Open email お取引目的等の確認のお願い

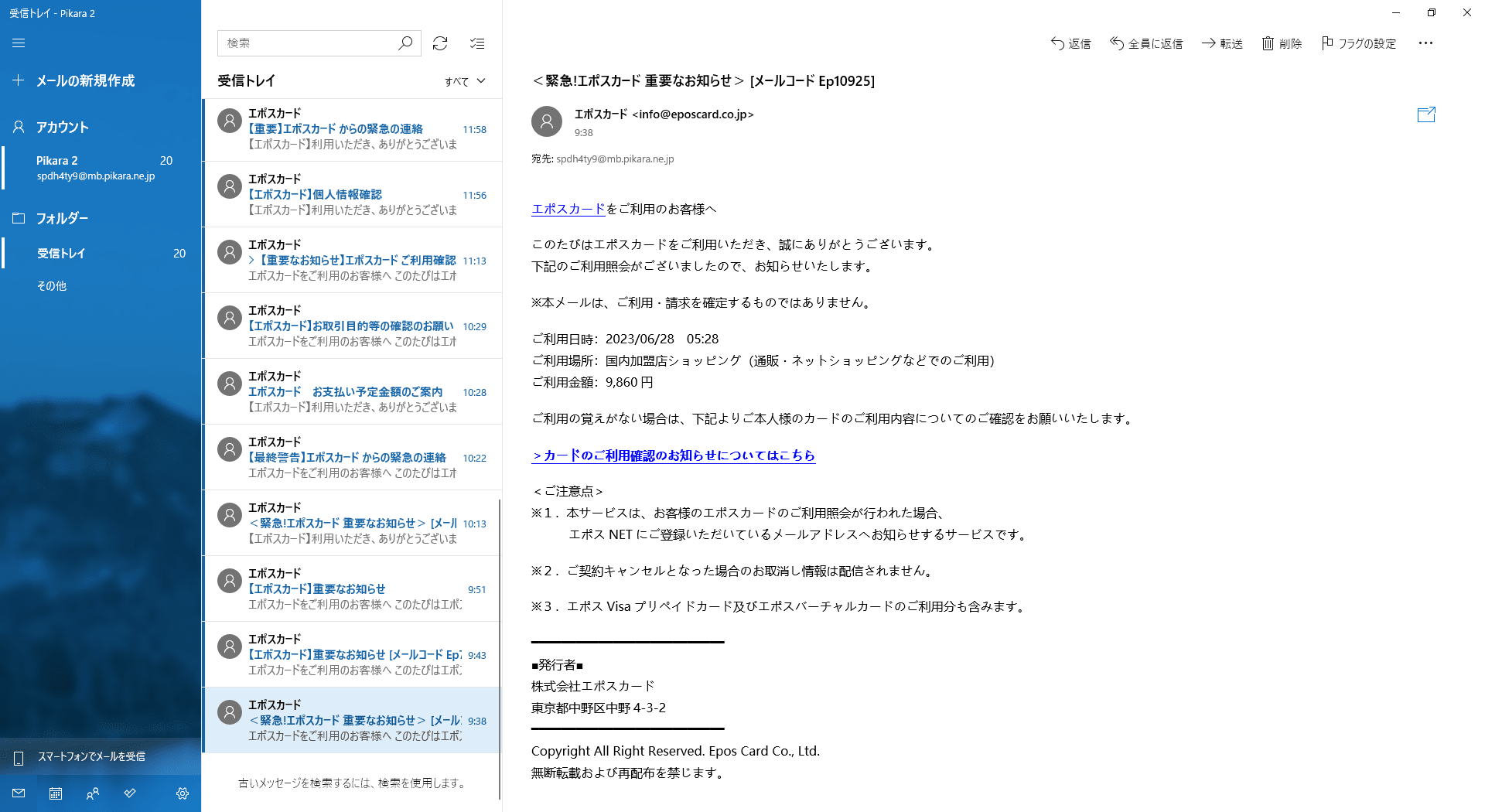(353, 326)
